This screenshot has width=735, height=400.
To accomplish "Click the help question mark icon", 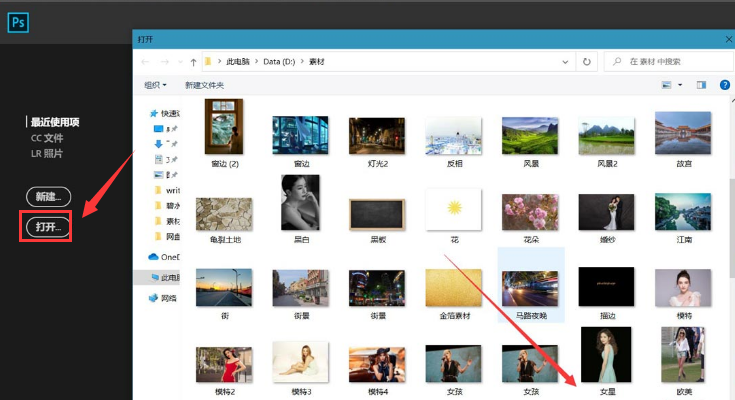I will click(x=725, y=86).
